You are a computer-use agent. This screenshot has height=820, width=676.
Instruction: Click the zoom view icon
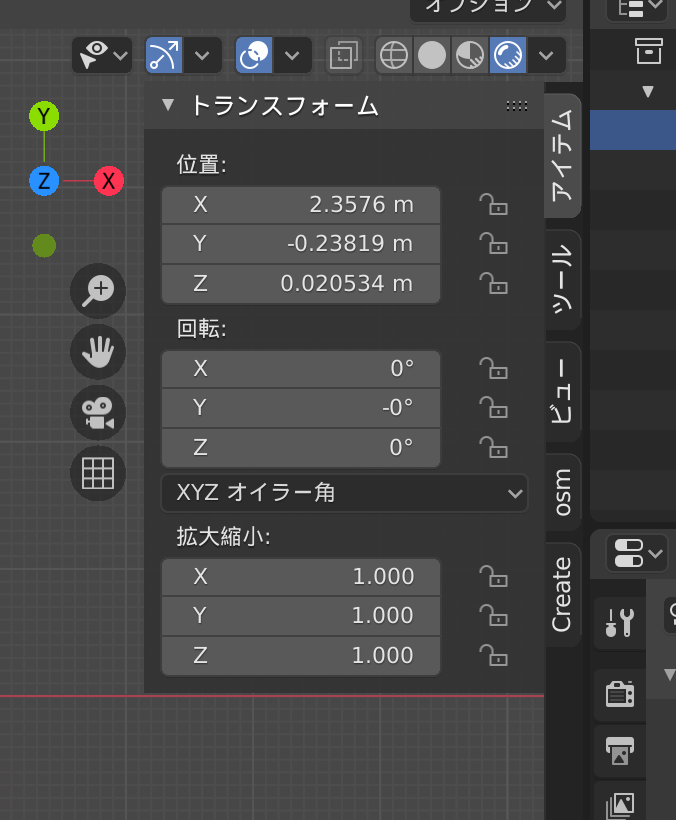[98, 291]
